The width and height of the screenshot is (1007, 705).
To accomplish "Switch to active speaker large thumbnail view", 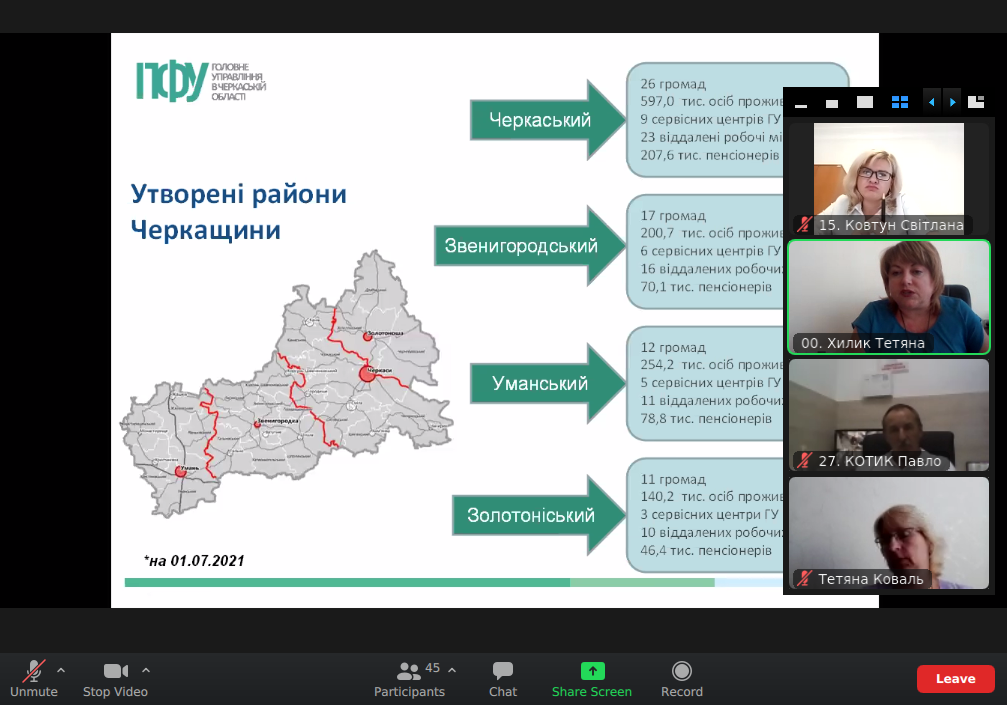I will (x=865, y=102).
